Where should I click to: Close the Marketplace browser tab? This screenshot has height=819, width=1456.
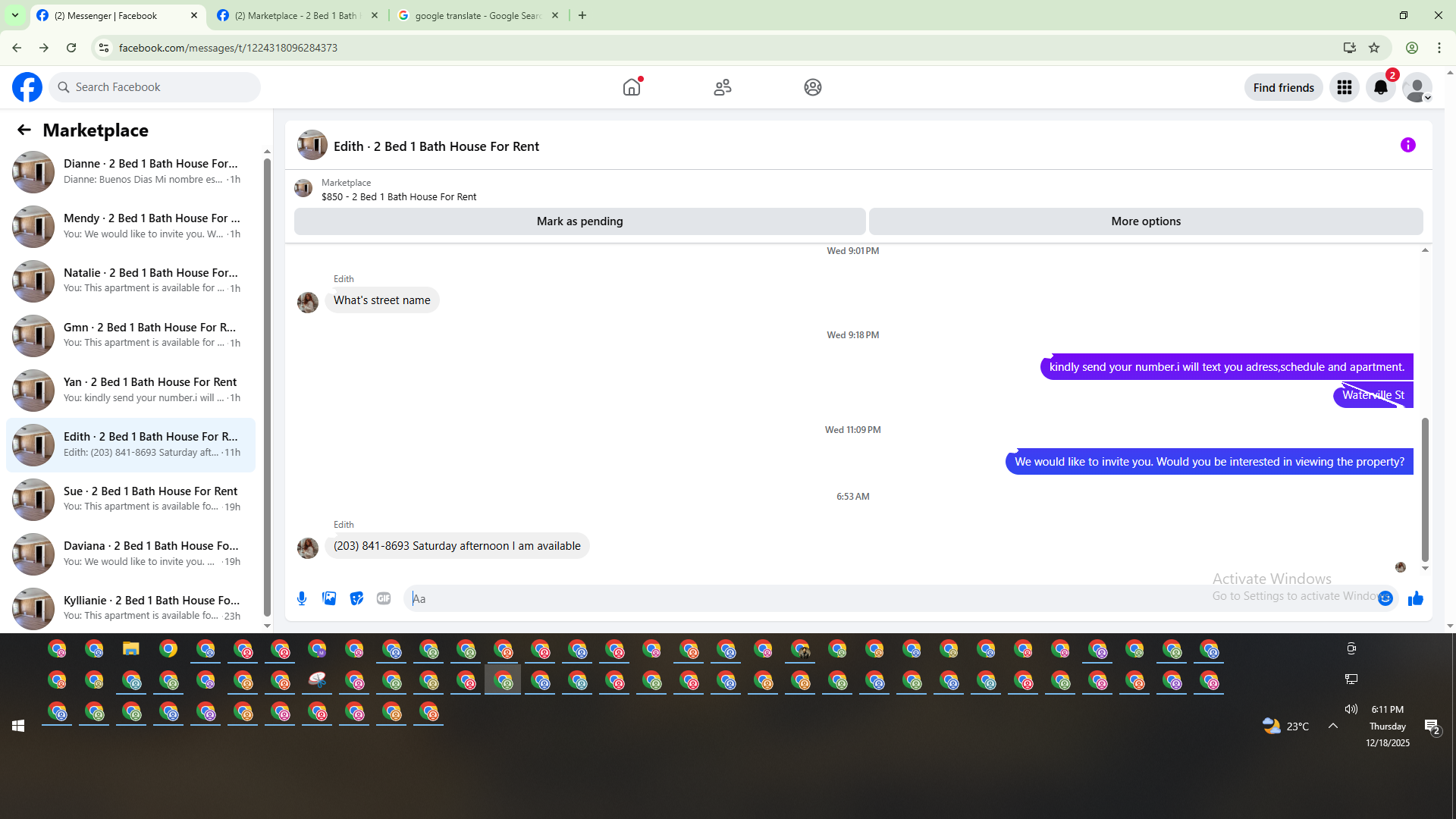[375, 15]
